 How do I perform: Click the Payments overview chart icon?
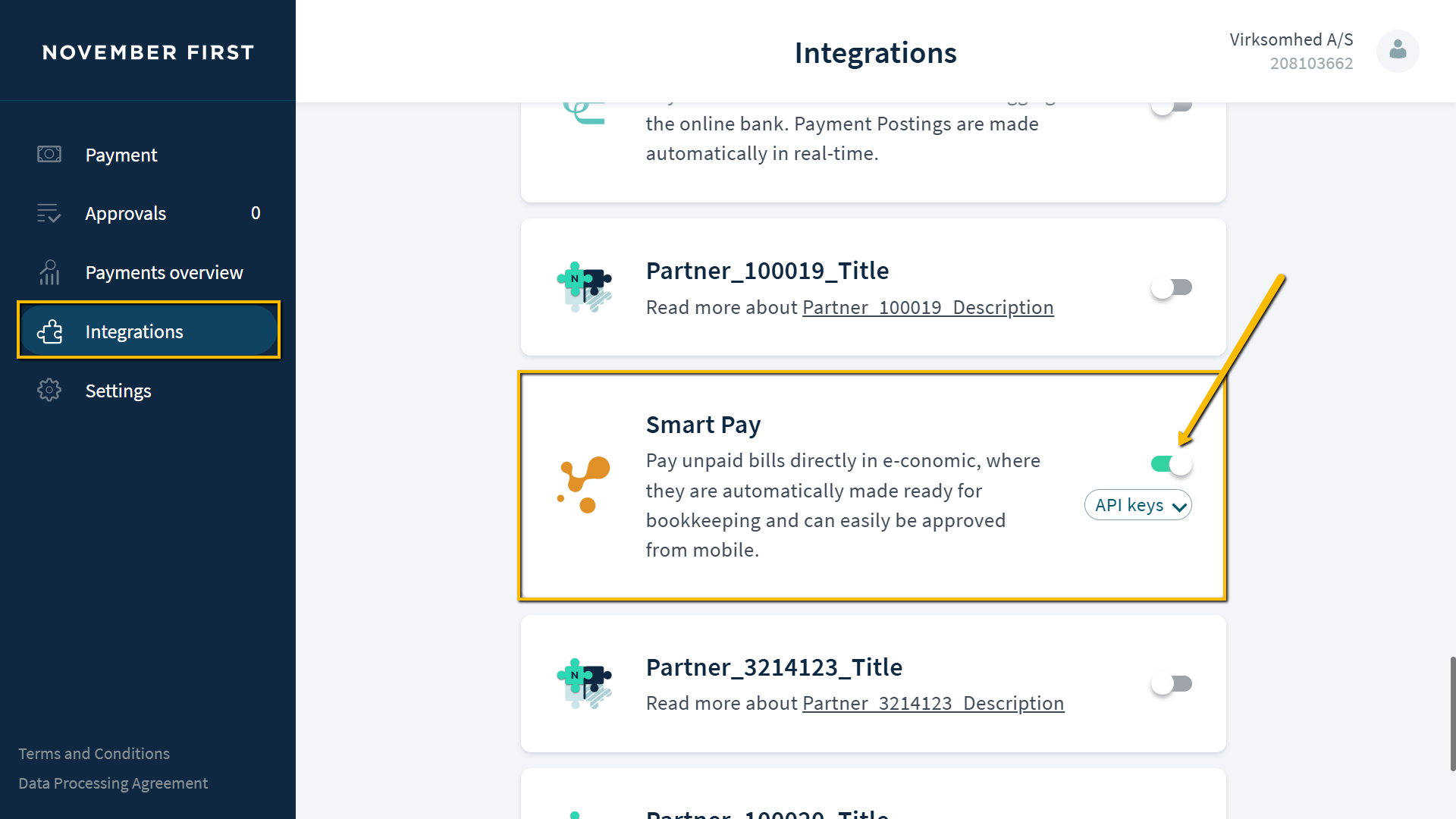pos(49,272)
